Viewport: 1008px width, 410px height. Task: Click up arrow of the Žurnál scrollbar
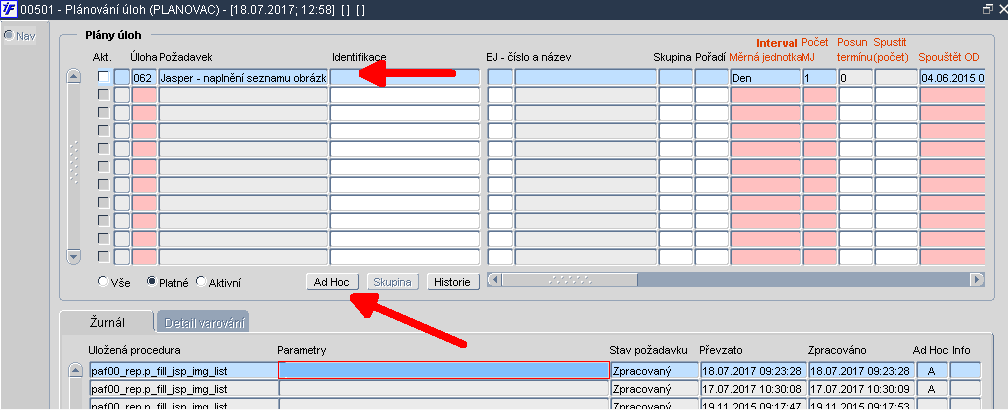pos(76,371)
